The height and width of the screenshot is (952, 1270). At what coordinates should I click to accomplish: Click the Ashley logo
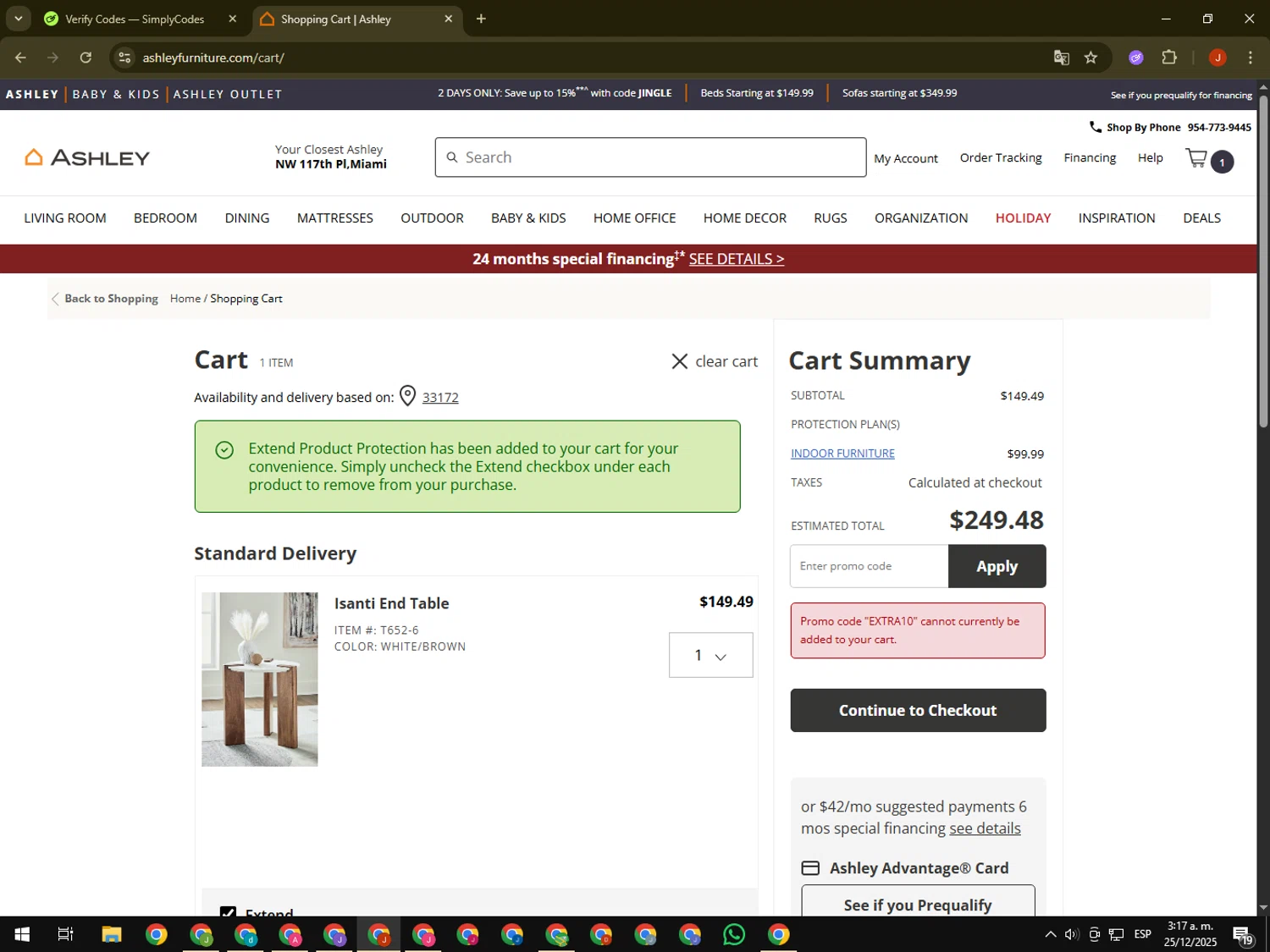tap(87, 157)
